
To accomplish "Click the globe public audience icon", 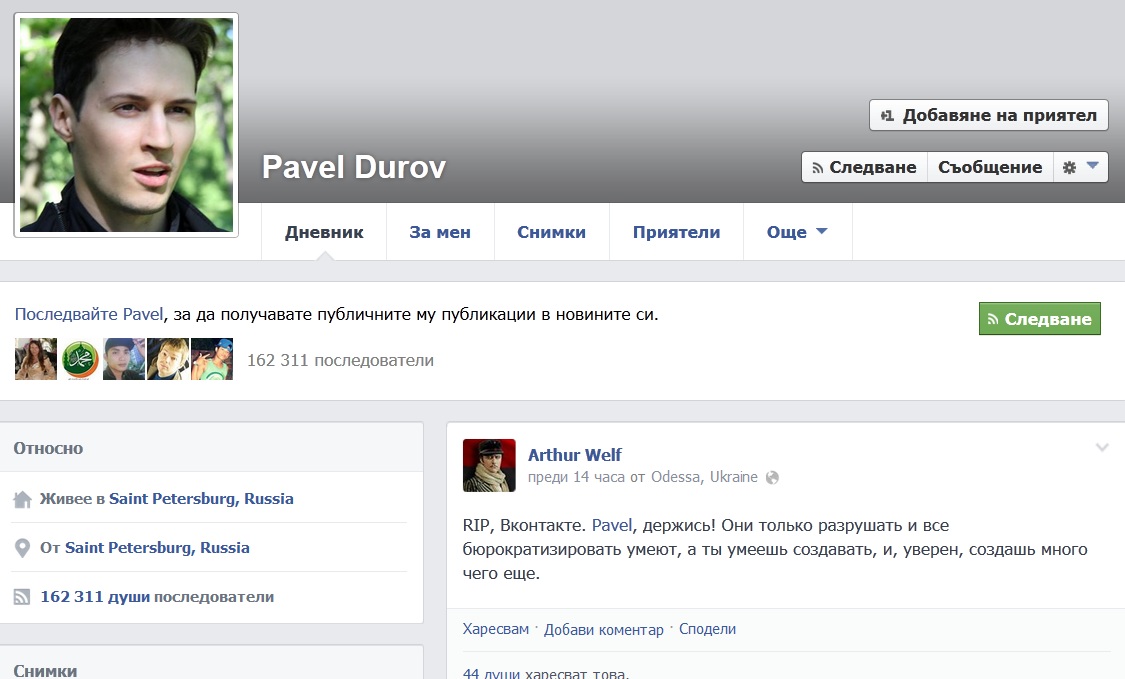I will point(772,477).
